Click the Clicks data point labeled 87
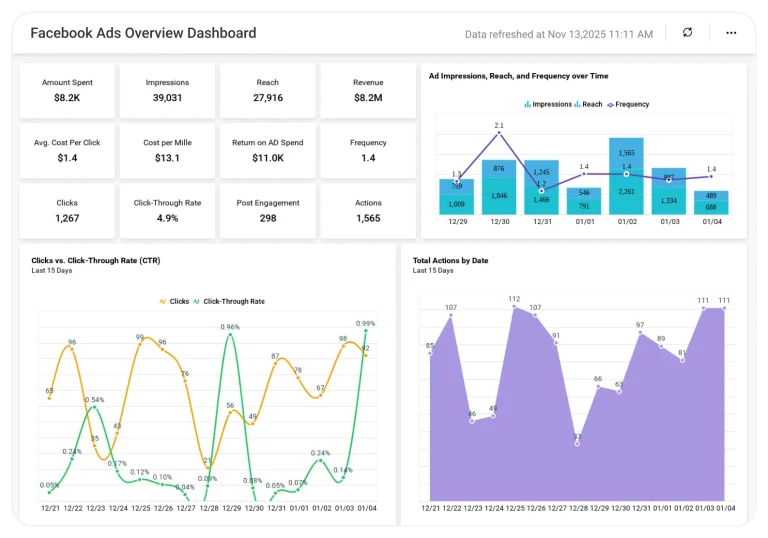 275,364
